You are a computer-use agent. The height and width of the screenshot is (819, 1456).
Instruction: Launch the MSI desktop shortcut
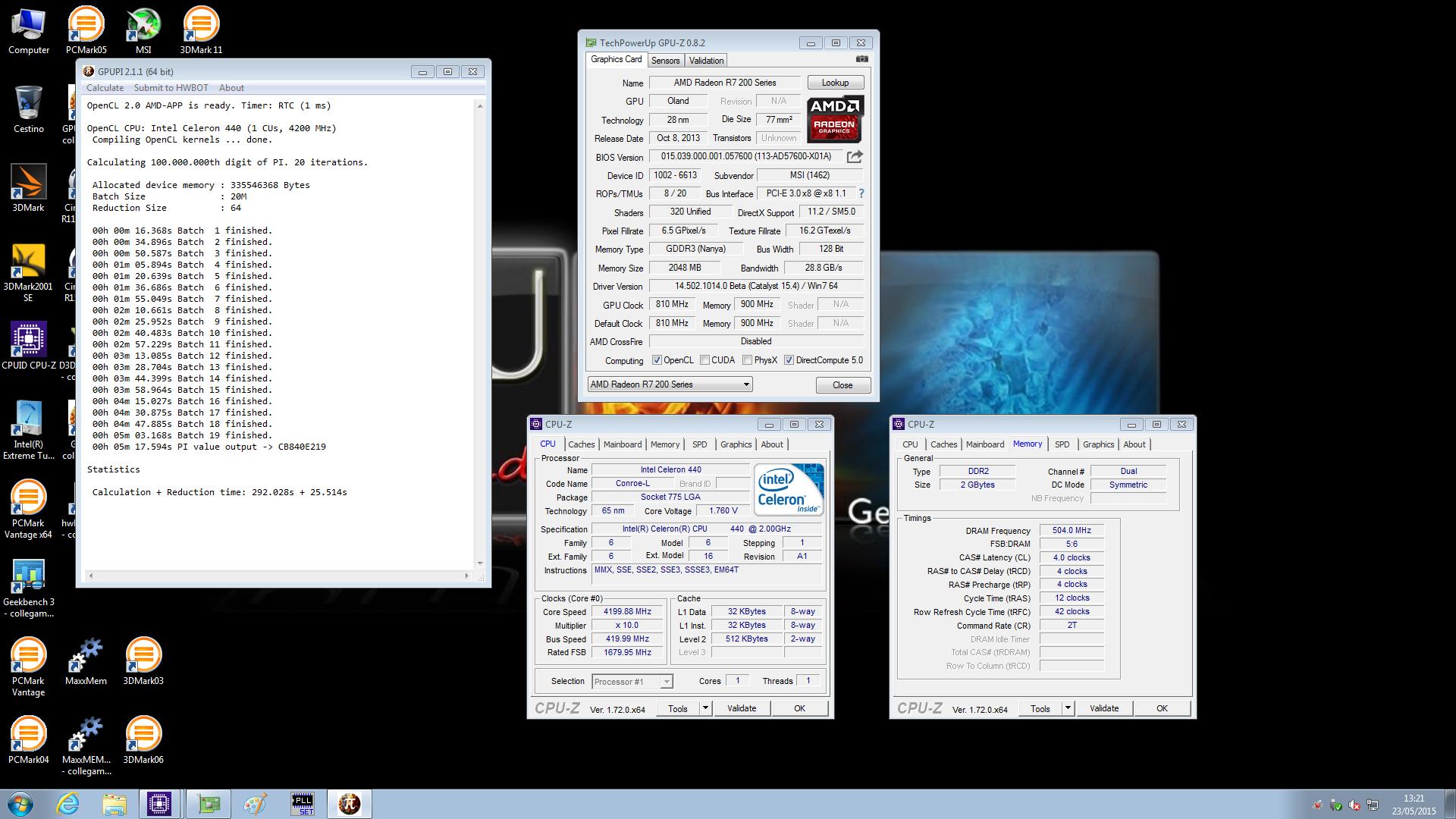pos(143,31)
